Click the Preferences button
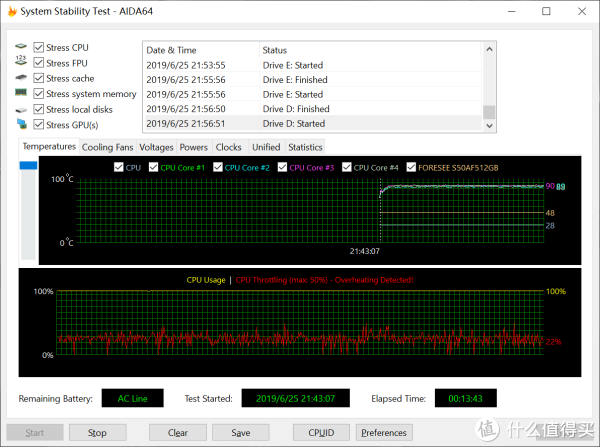 384,433
